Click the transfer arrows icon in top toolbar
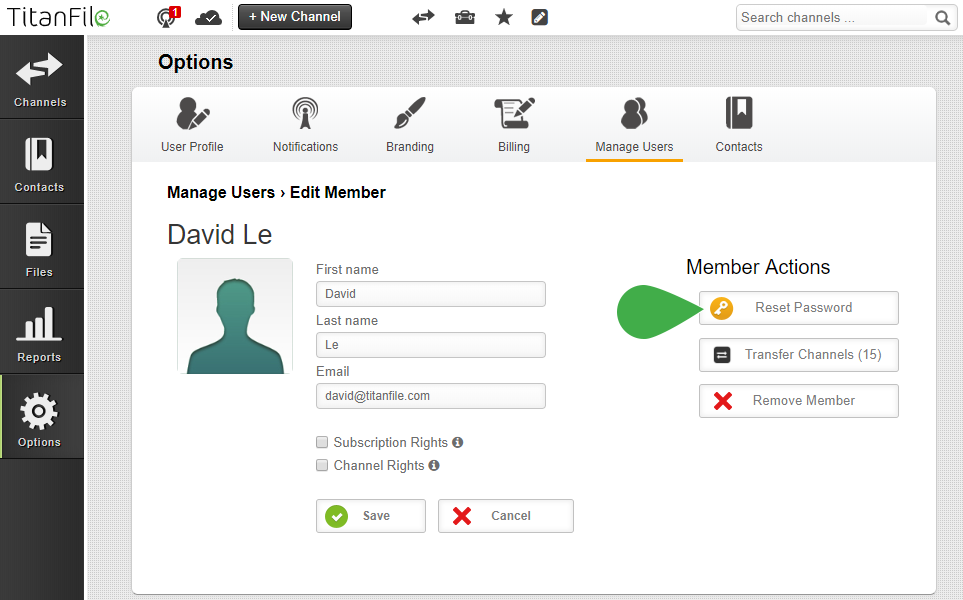 tap(423, 17)
